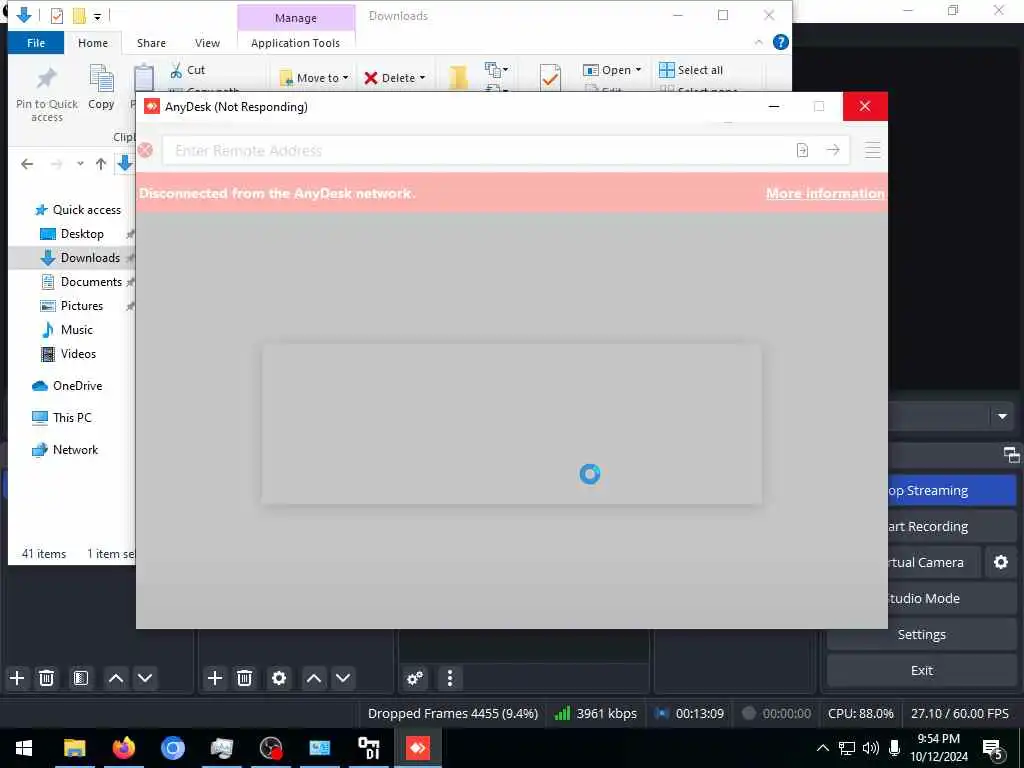Click AnyDesk connect arrow icon
Screen dimensions: 1024x768
point(833,150)
